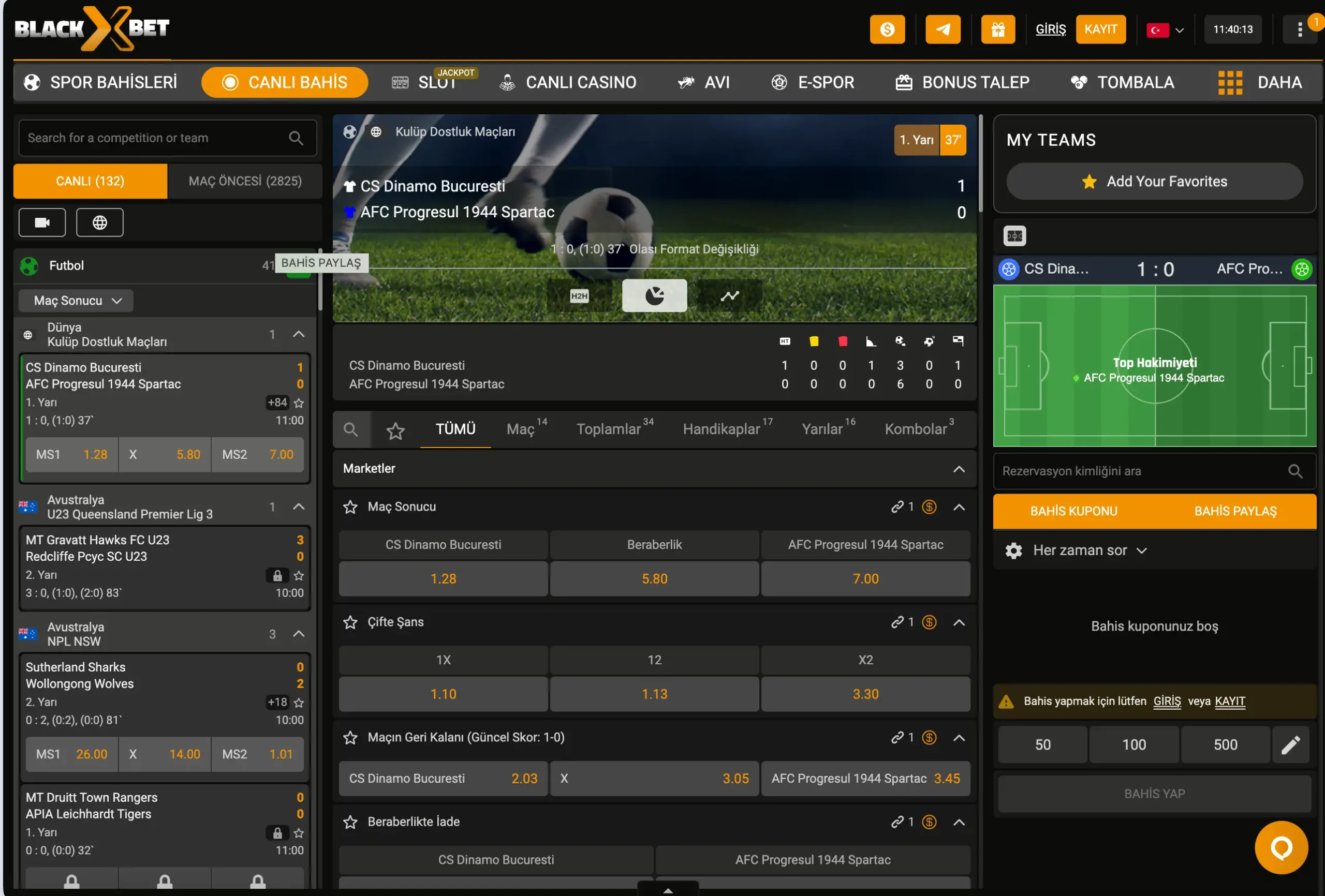Favorite the MT Gravatt Hawks match star
The width and height of the screenshot is (1325, 896).
[299, 576]
